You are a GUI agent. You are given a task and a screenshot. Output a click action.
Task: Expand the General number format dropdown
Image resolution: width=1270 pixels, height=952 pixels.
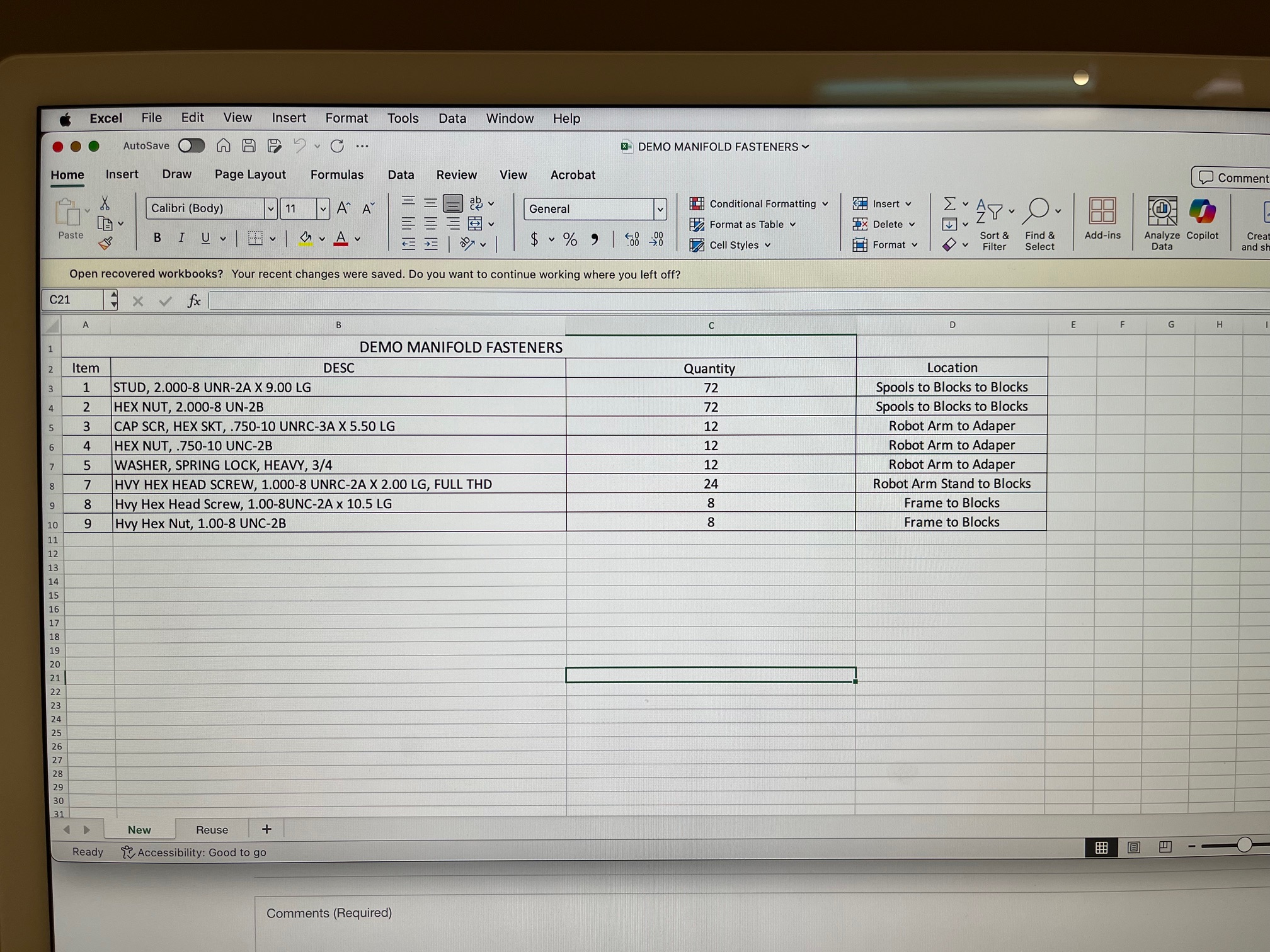point(660,209)
